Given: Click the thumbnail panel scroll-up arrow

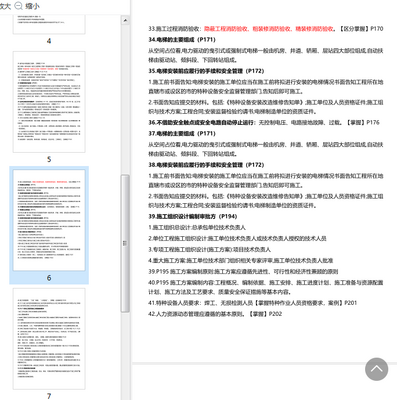Looking at the screenshot, I should [x=125, y=20].
